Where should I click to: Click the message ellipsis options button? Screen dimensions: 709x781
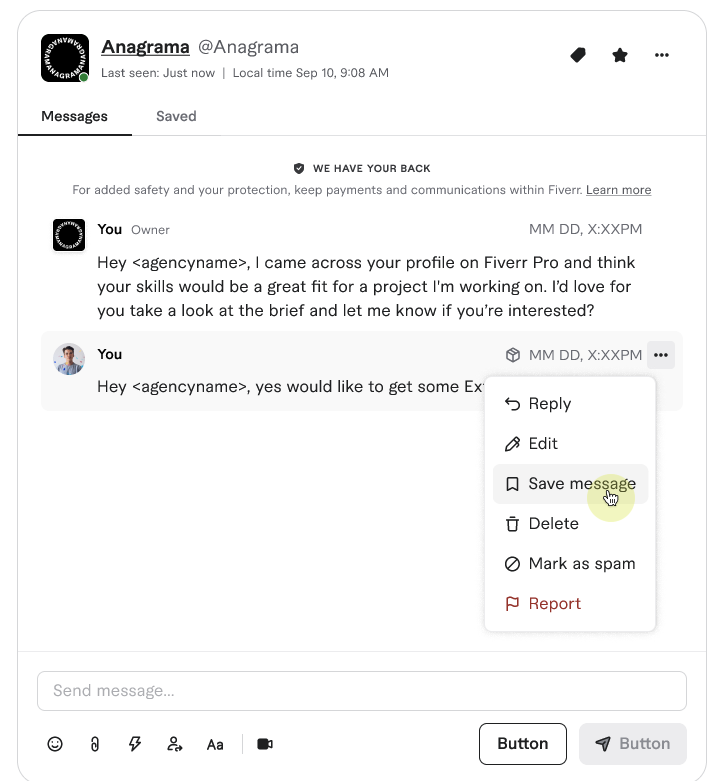point(661,355)
